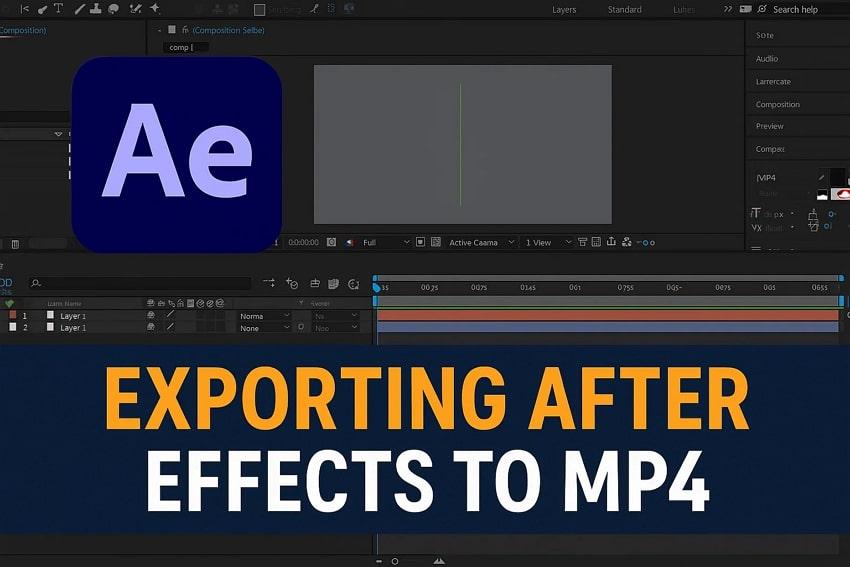Select the diagonal line pen tool in the toolbar
This screenshot has width=850, height=567.
pos(80,9)
